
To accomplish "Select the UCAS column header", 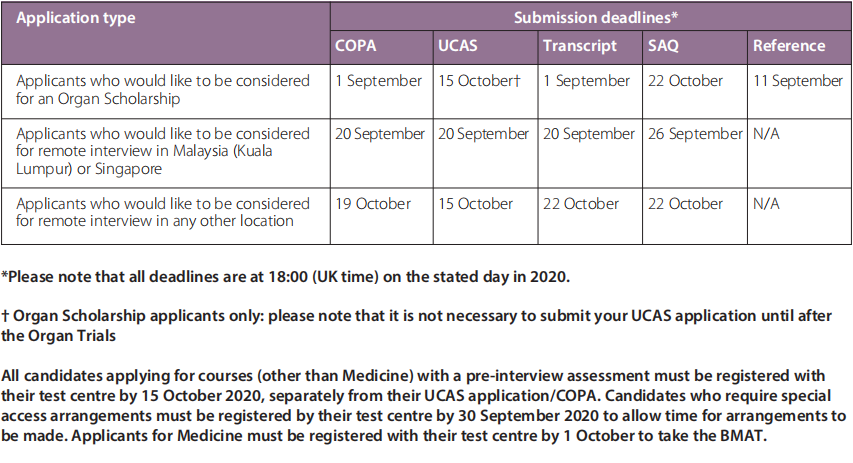I will coord(458,45).
